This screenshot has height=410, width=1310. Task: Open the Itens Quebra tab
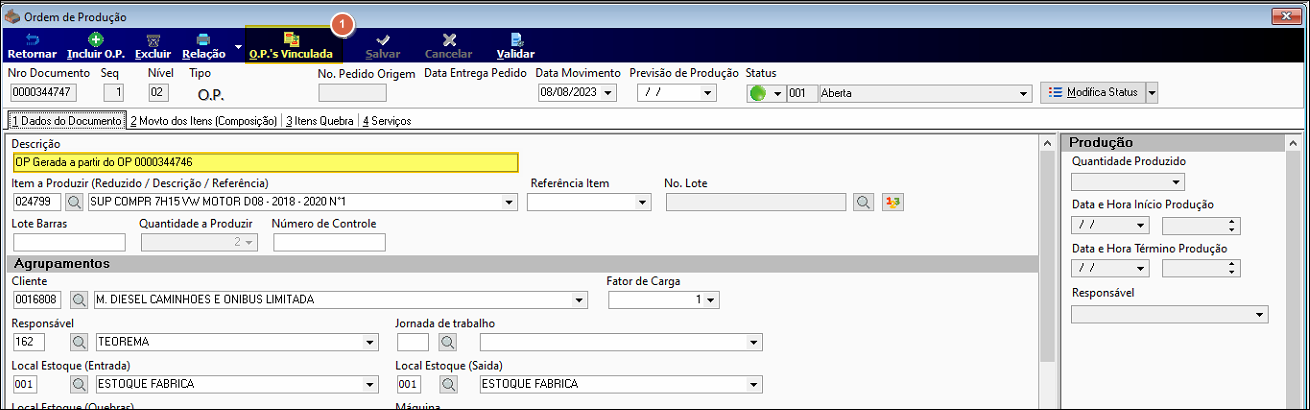pos(319,120)
